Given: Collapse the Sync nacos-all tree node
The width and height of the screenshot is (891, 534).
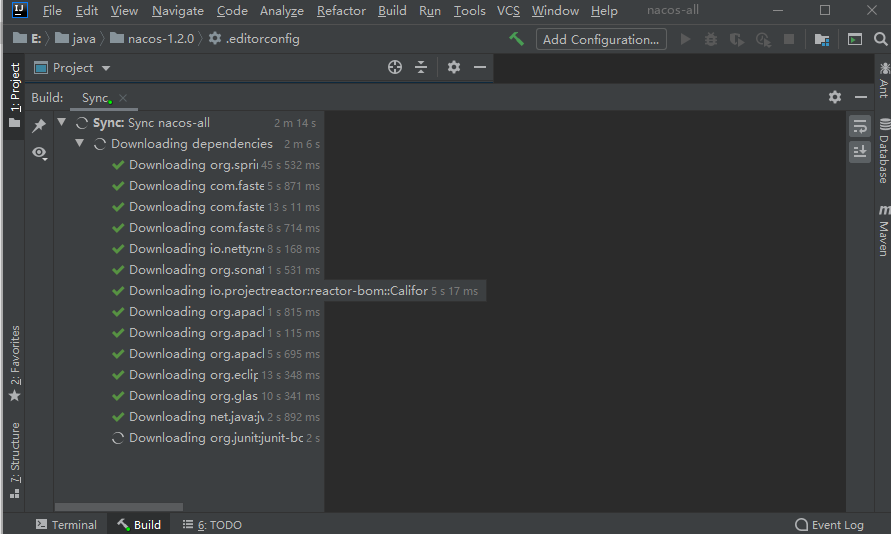Looking at the screenshot, I should point(61,122).
